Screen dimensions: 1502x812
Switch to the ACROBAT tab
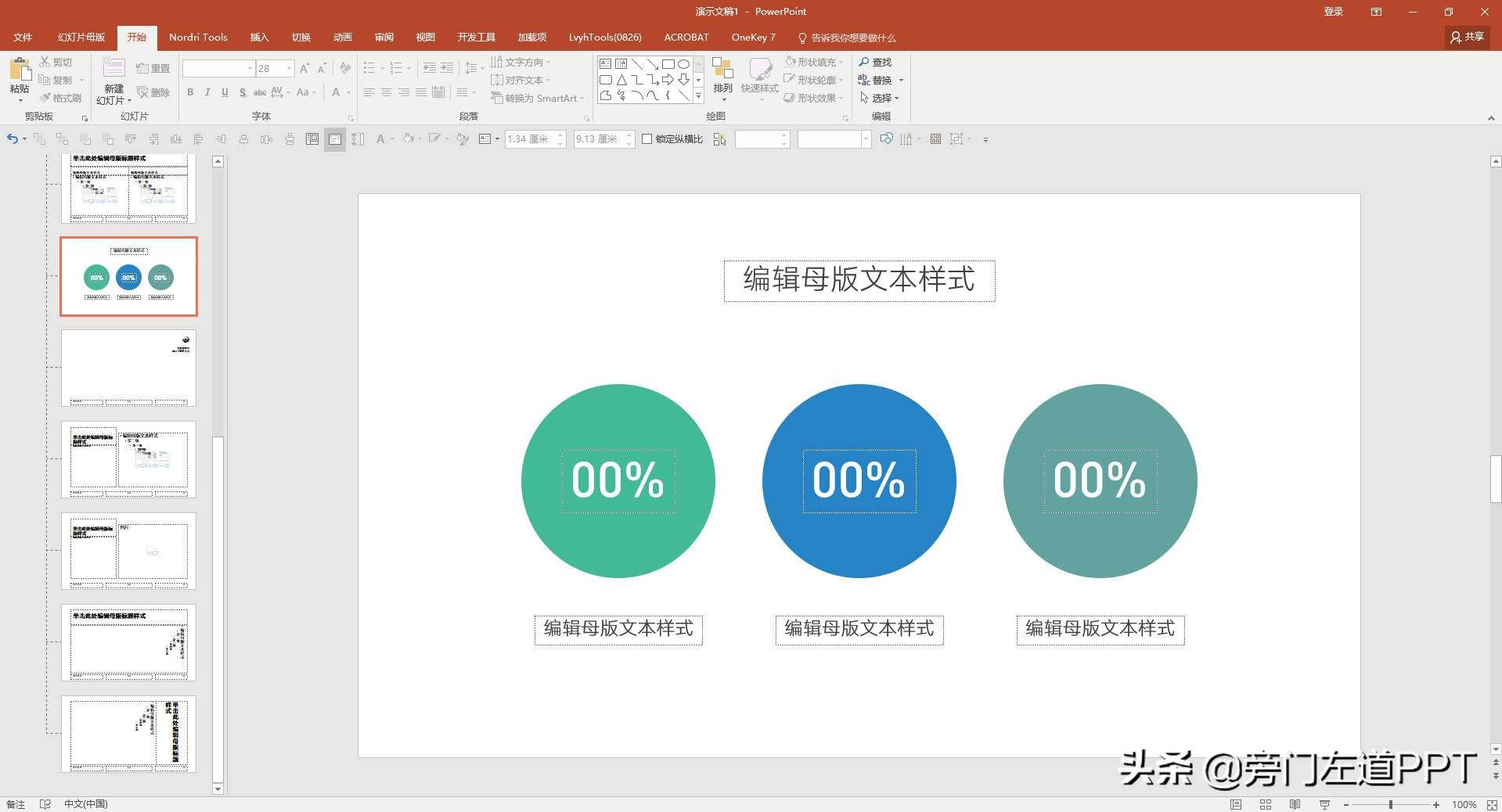686,38
